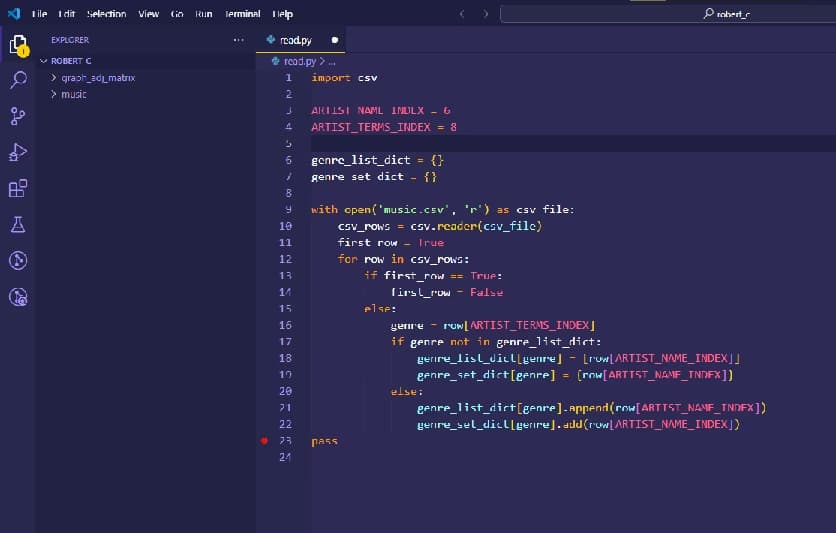Open Explorer more actions ellipsis
This screenshot has width=836, height=533.
[x=238, y=40]
